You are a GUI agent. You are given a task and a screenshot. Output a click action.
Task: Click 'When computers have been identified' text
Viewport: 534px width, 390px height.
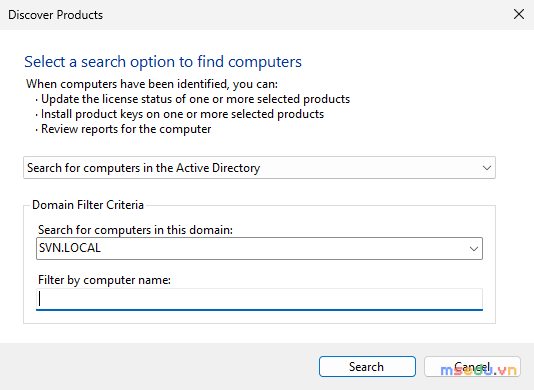pyautogui.click(x=152, y=84)
